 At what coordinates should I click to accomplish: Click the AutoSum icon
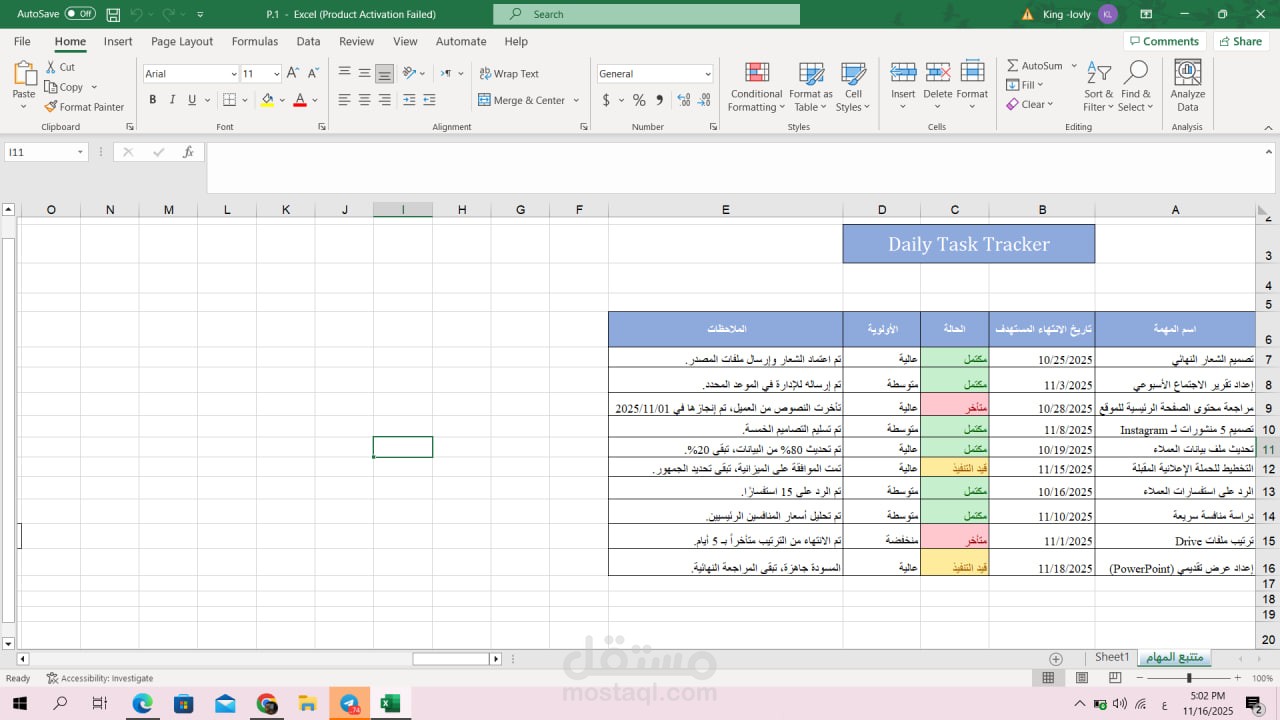click(x=1037, y=64)
